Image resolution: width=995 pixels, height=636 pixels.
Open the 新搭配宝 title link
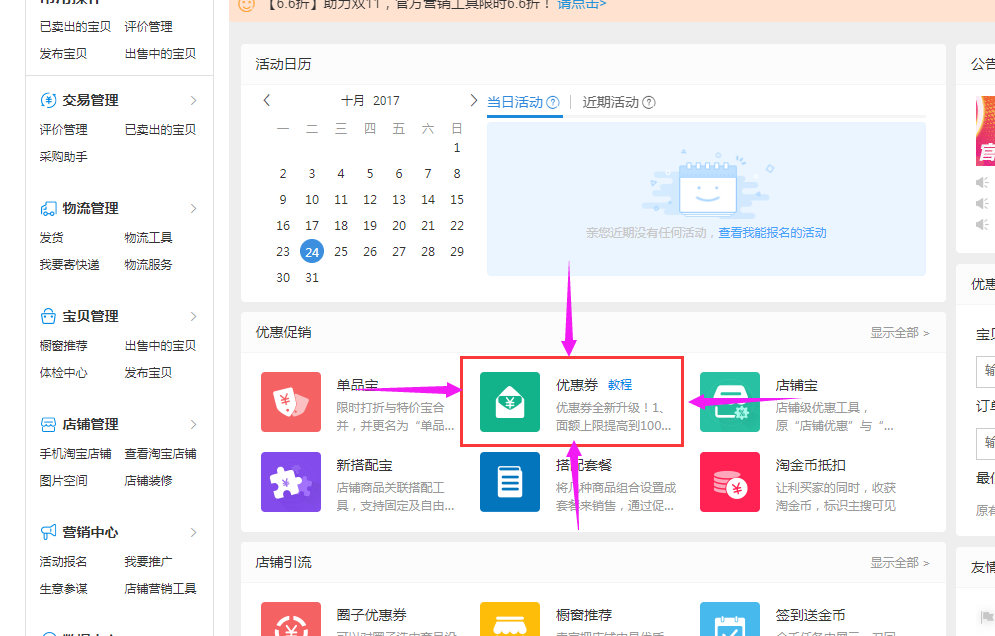[x=364, y=465]
